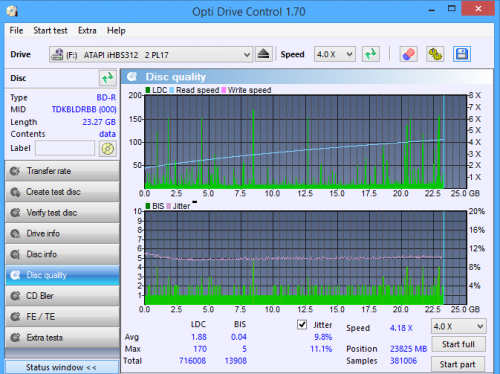Click the Samples value 381006
500x374 pixels.
click(403, 361)
